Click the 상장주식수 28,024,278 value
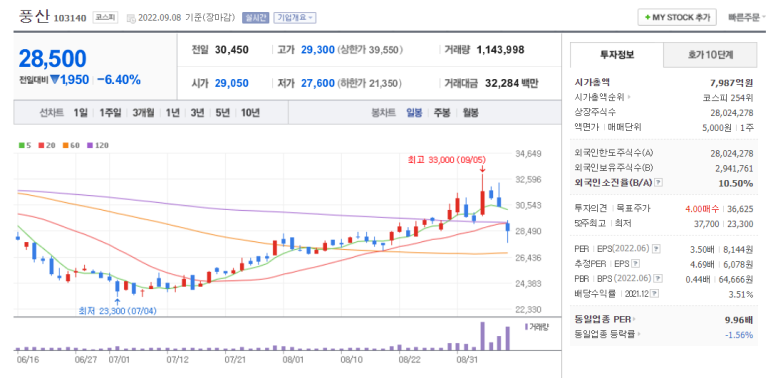This screenshot has height=378, width=773. pos(732,112)
